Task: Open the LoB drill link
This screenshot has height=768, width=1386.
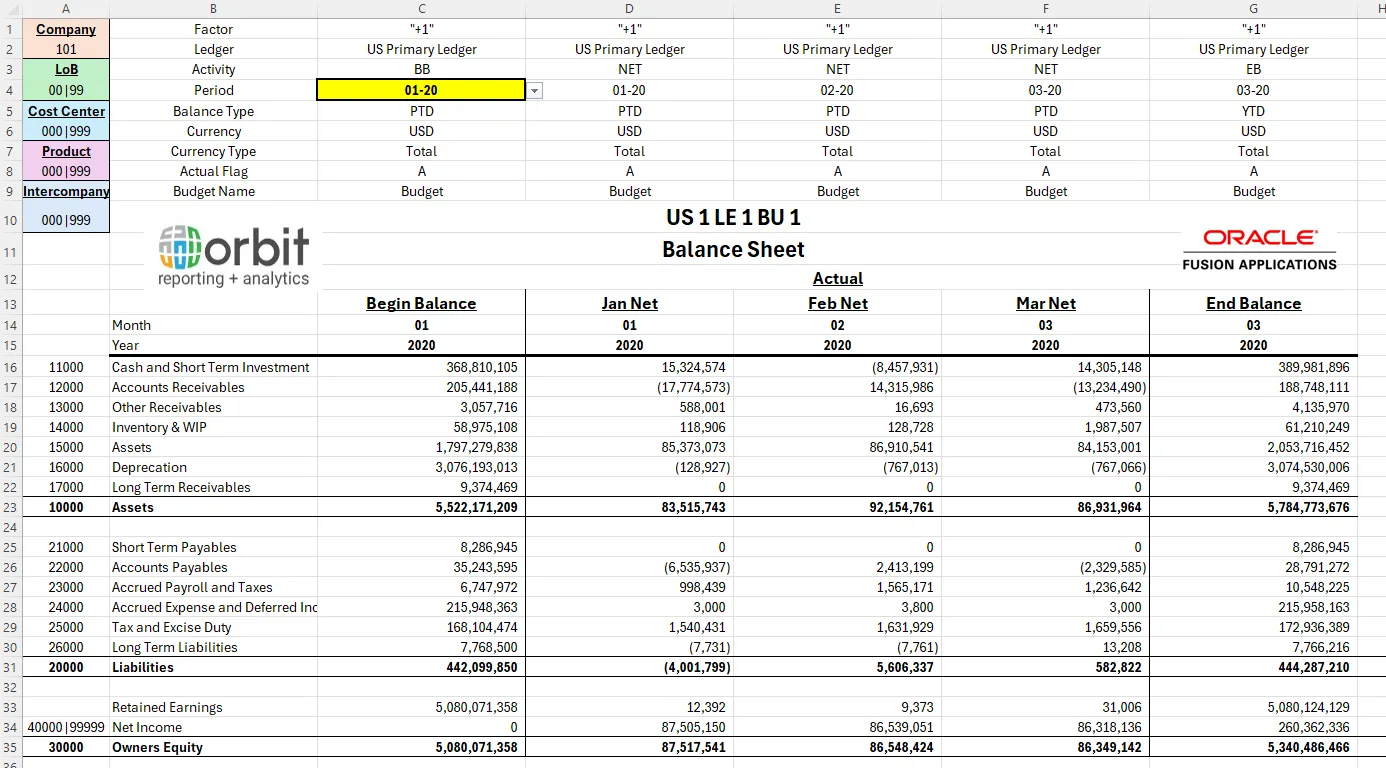Action: tap(65, 69)
